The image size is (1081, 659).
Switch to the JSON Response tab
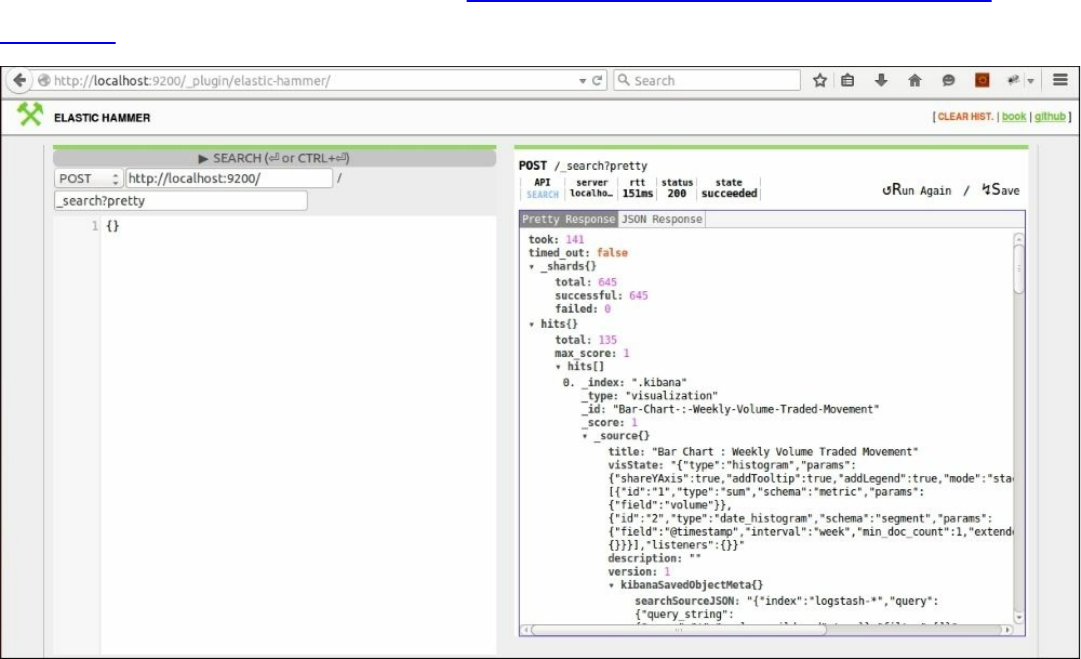(x=661, y=219)
